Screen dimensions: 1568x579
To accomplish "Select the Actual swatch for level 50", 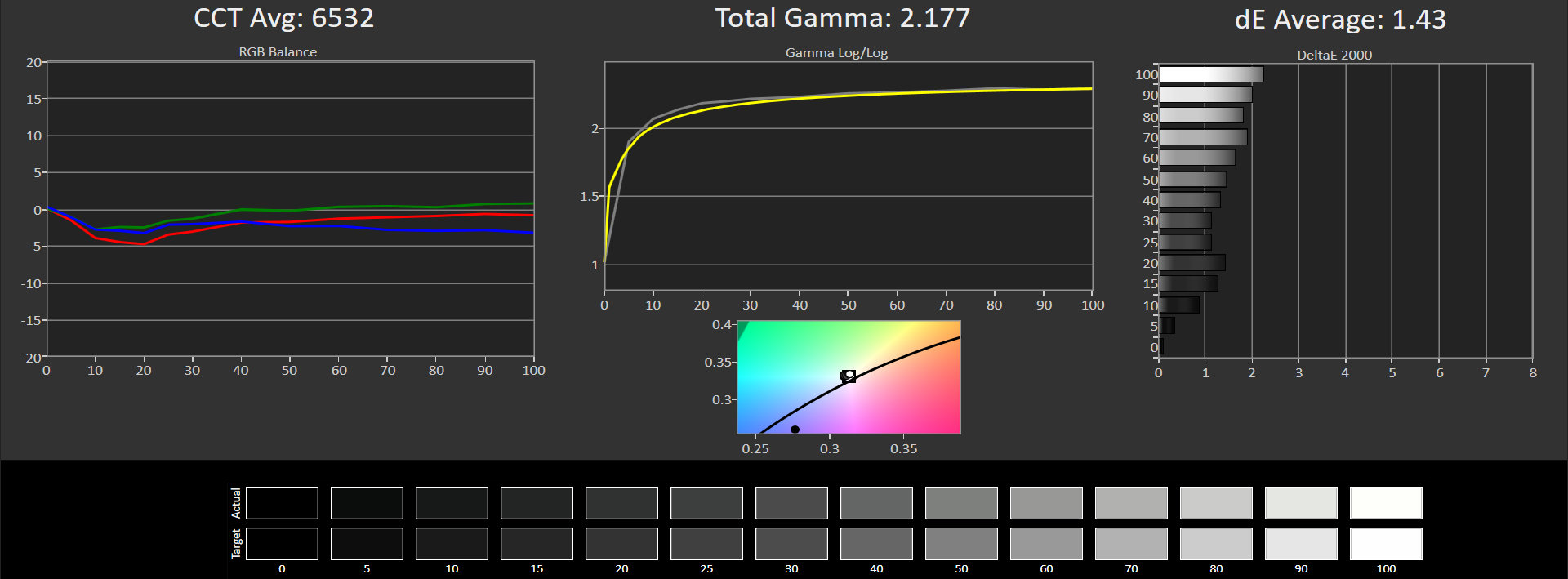I will tap(961, 503).
